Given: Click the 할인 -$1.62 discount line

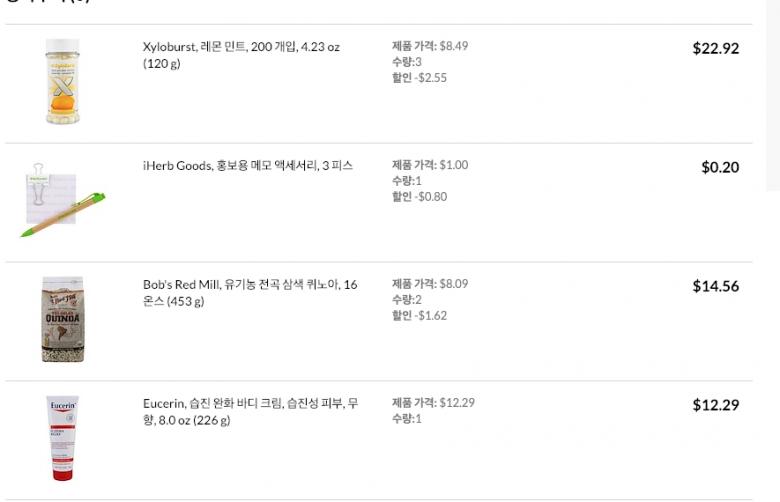Looking at the screenshot, I should pyautogui.click(x=419, y=316).
